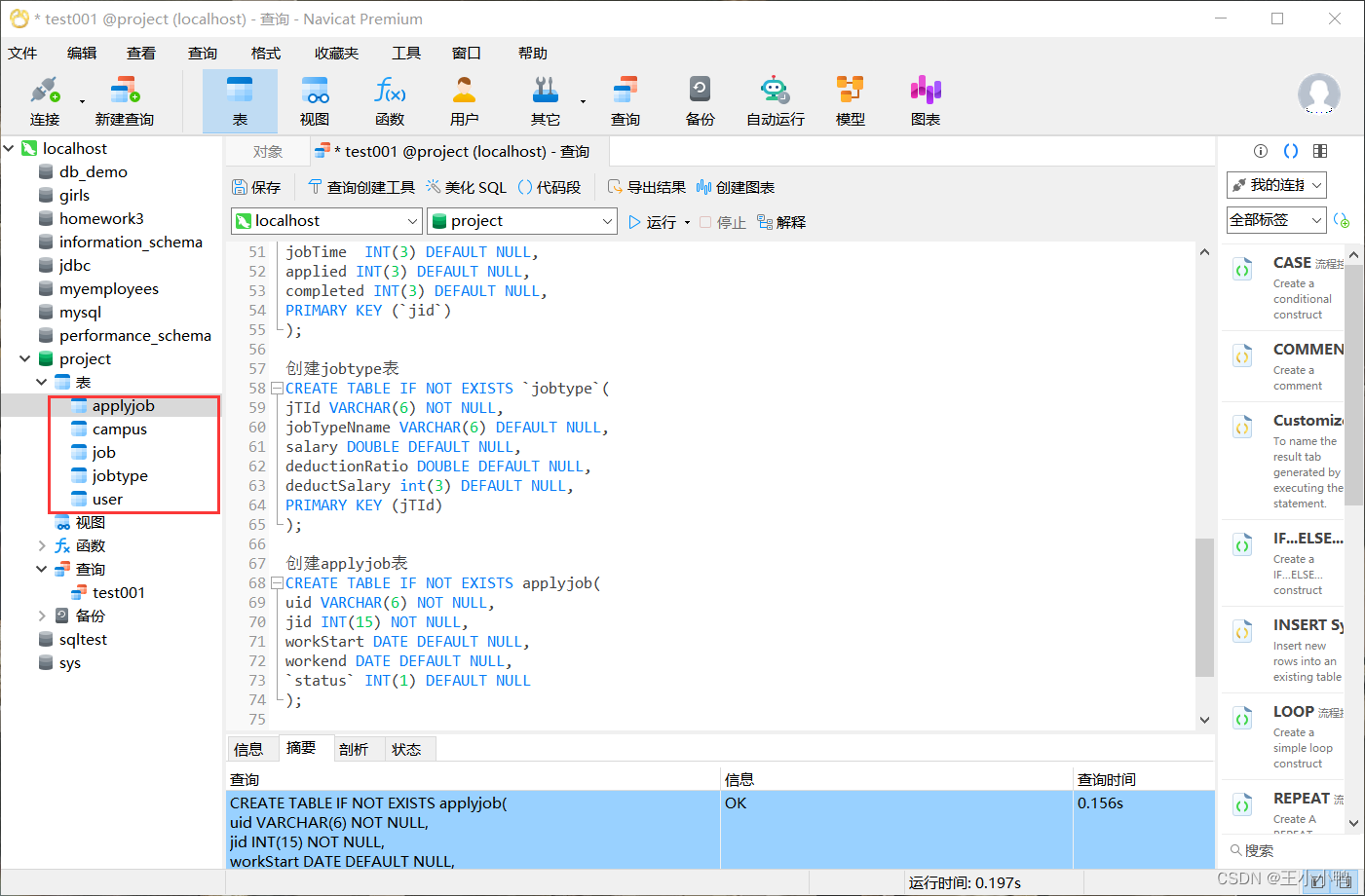
Task: Expand the 备份 backup node
Action: (x=42, y=616)
